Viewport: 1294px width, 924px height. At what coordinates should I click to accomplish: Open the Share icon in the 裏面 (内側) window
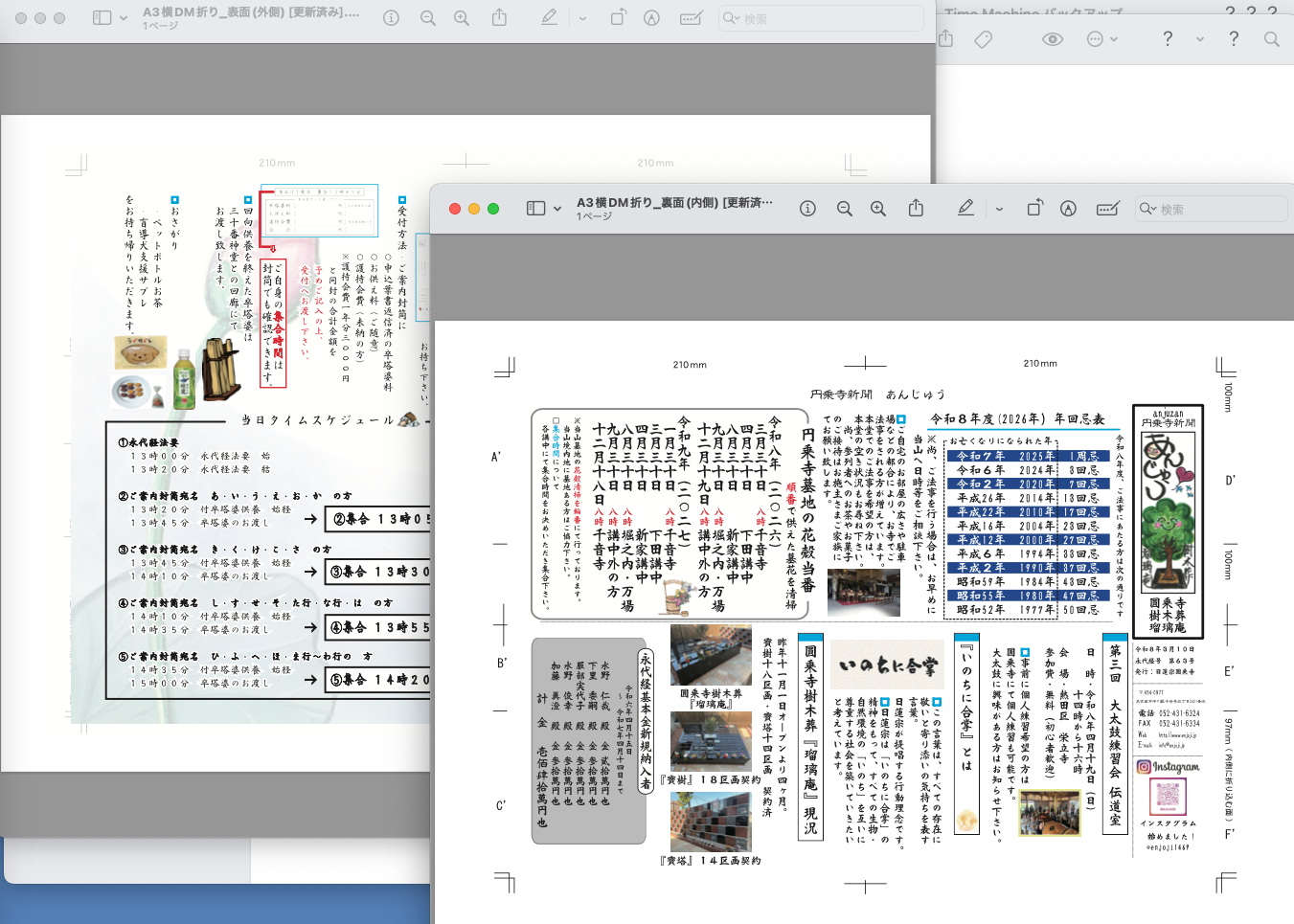pos(916,208)
